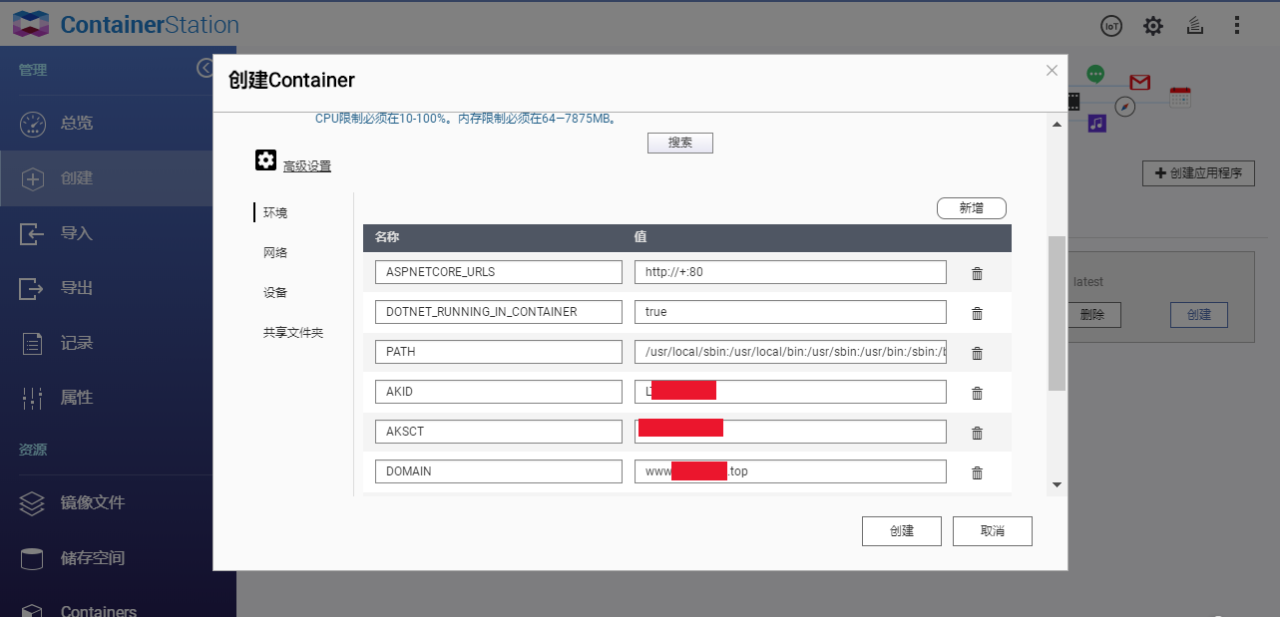
Task: Click the stacked layers icon in header
Action: [x=1194, y=26]
